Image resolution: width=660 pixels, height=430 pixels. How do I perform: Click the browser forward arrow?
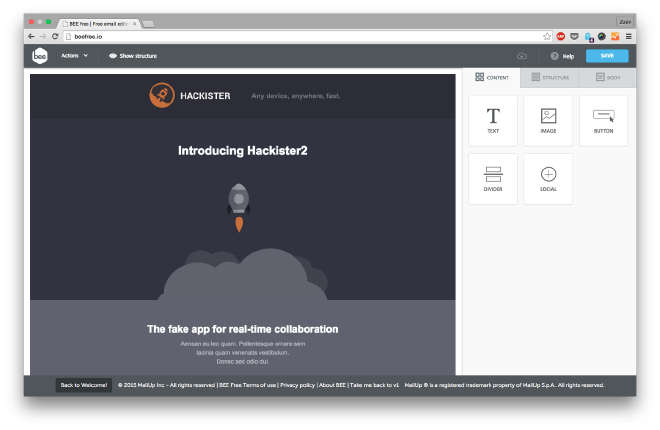[x=43, y=37]
